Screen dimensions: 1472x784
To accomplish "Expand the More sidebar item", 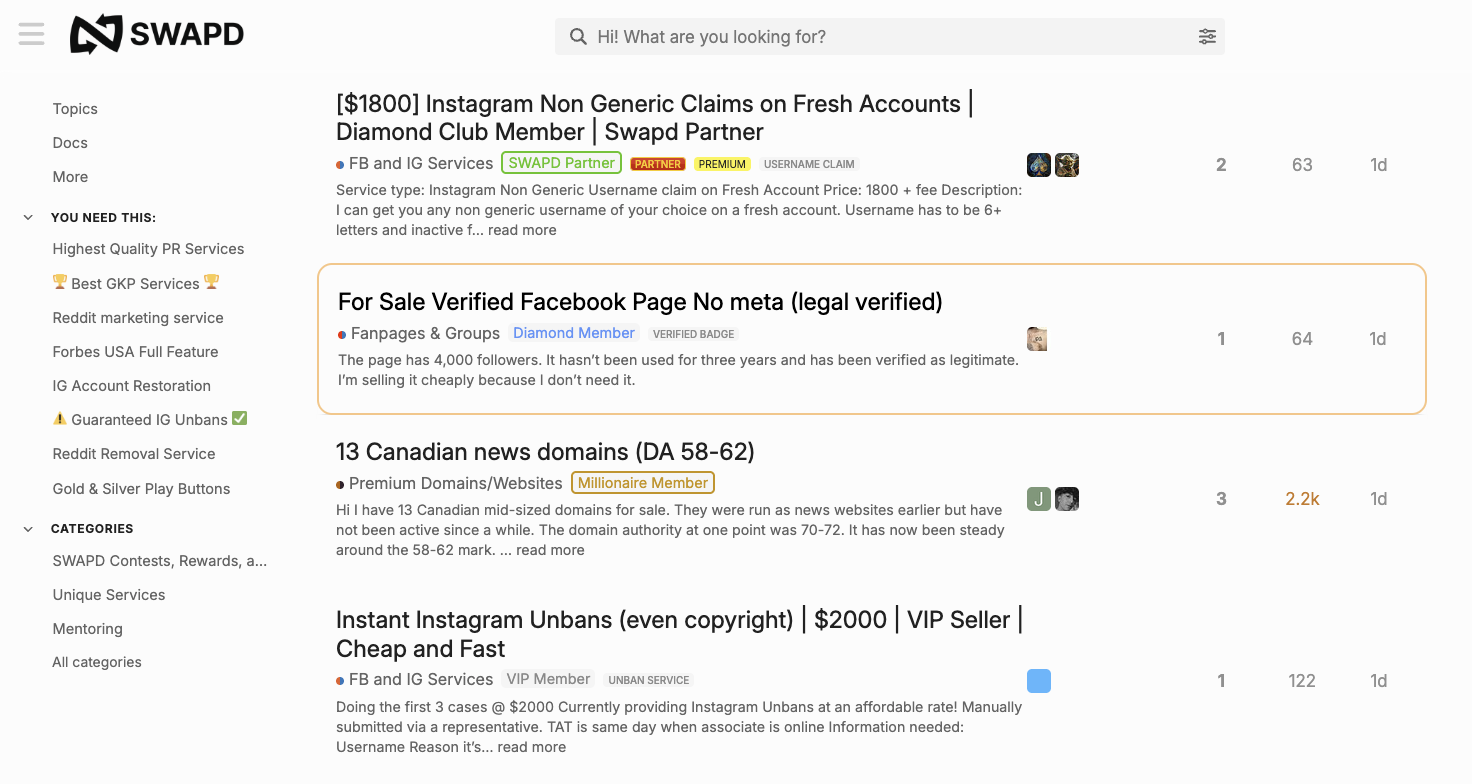I will 70,177.
